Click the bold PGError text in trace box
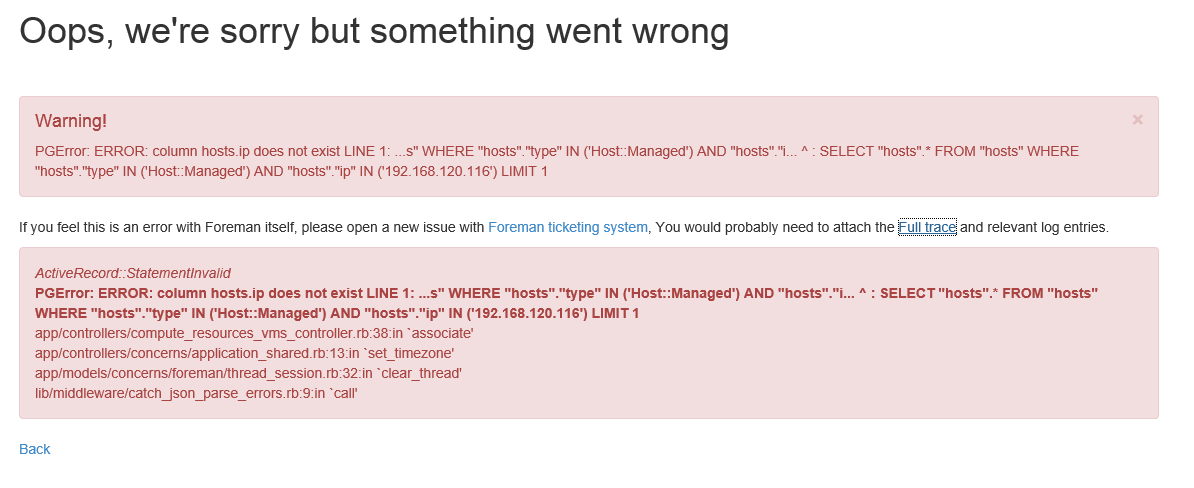 click(567, 303)
